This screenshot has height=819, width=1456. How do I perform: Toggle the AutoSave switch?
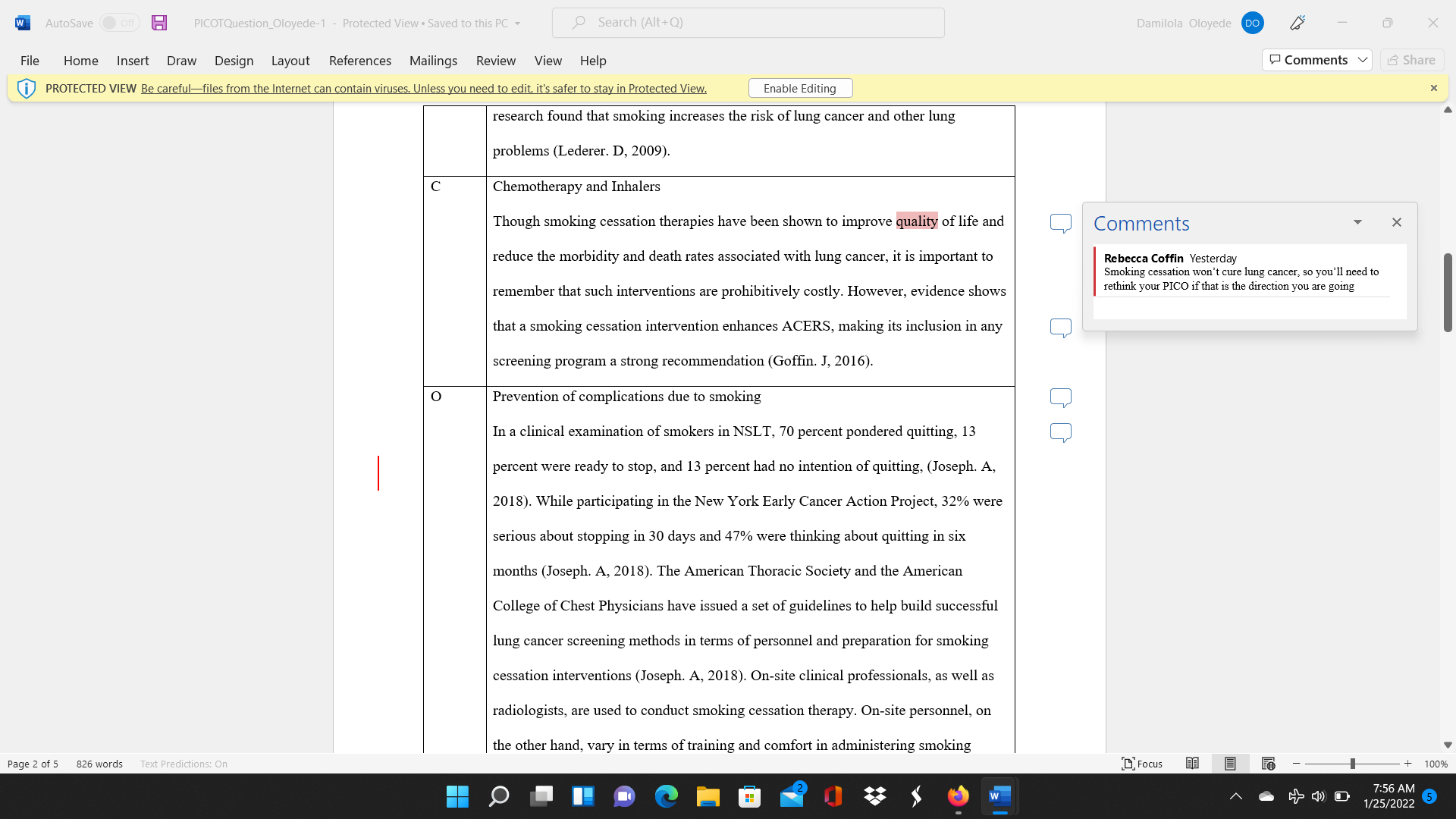119,23
